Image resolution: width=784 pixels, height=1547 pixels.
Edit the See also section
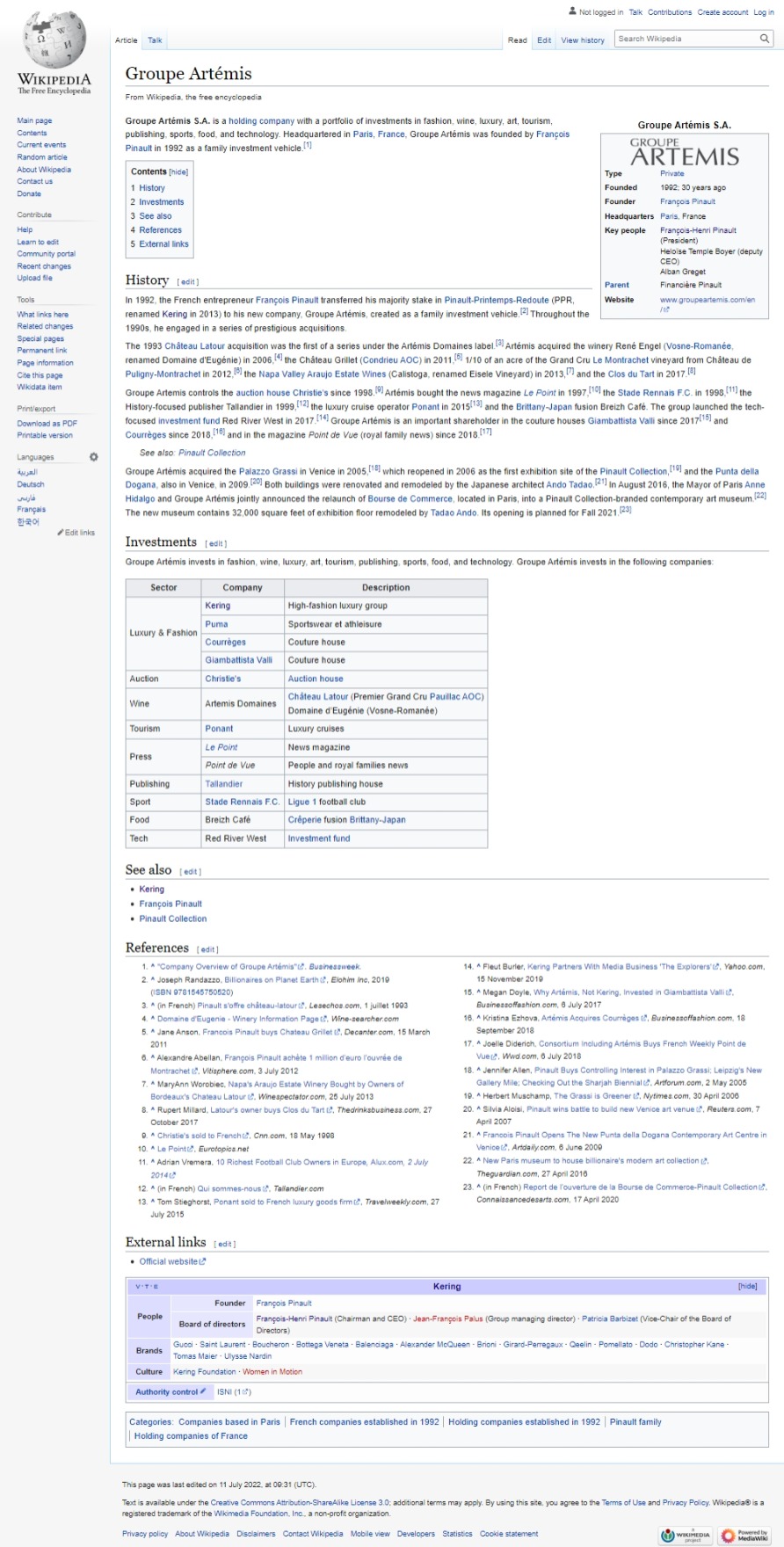click(191, 872)
